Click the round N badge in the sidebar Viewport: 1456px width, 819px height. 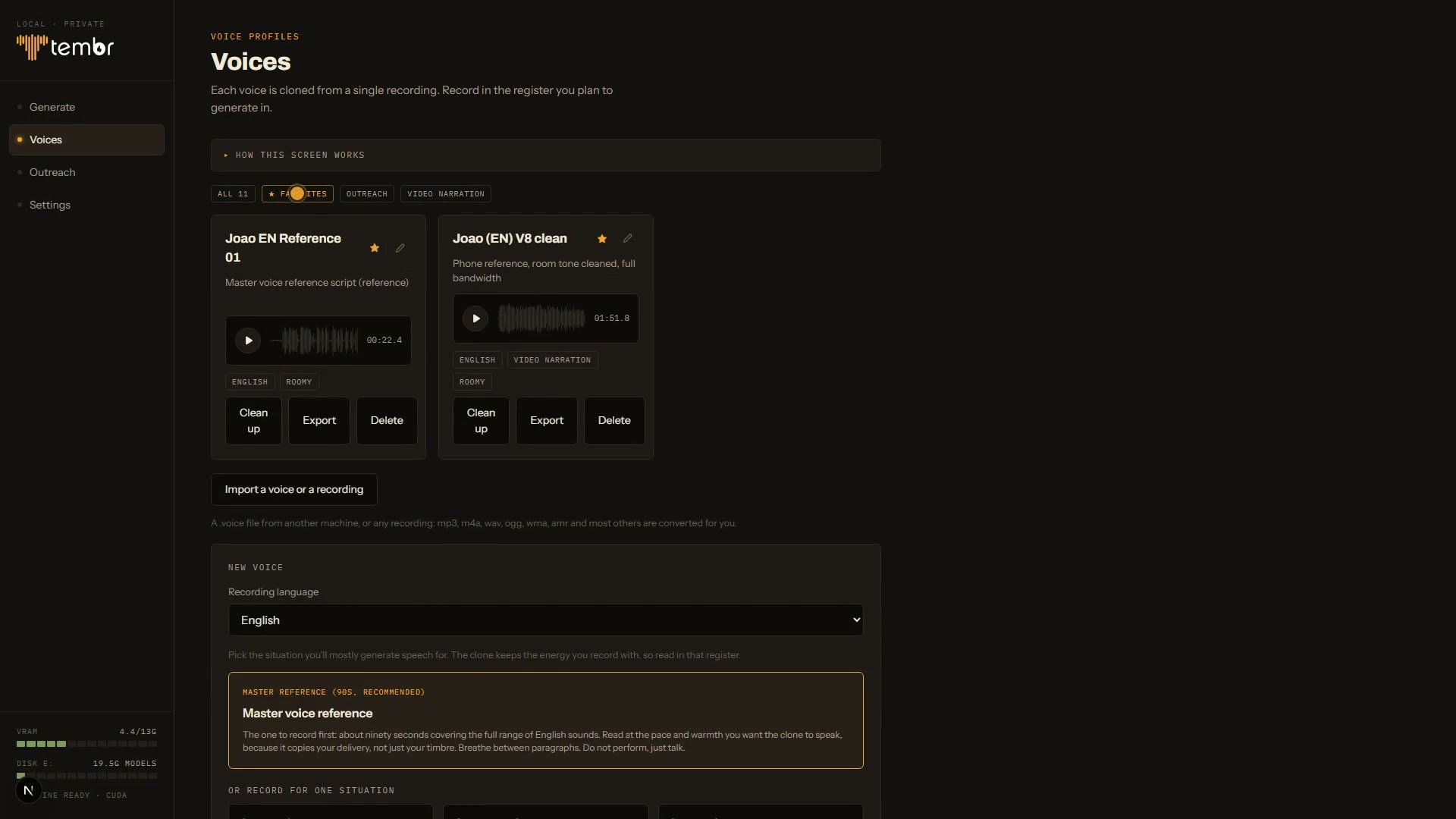28,791
